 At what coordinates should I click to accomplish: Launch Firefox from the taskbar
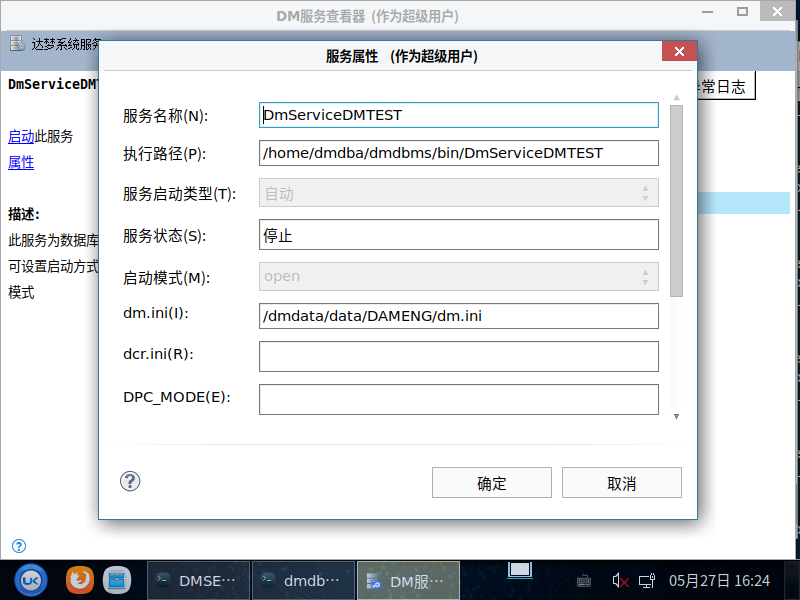tap(80, 581)
